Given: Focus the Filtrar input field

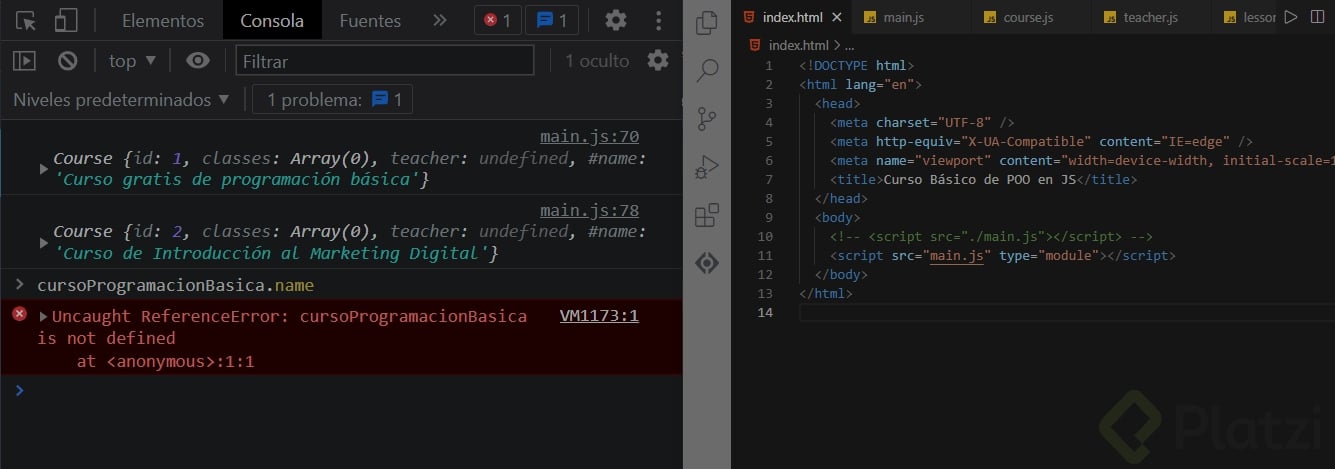Looking at the screenshot, I should click(385, 61).
